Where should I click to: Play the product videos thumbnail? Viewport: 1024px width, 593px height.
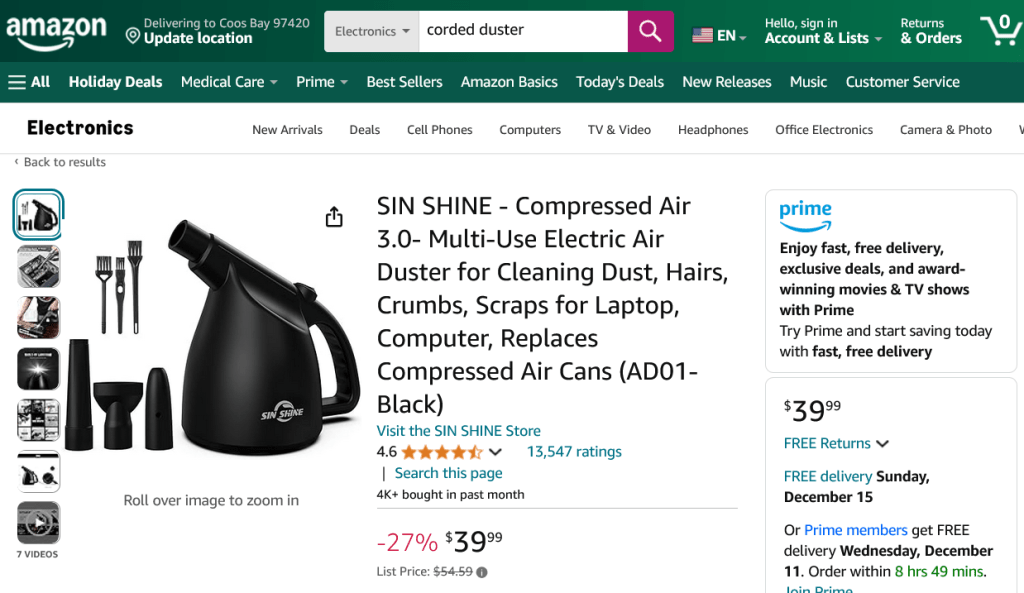coord(39,523)
